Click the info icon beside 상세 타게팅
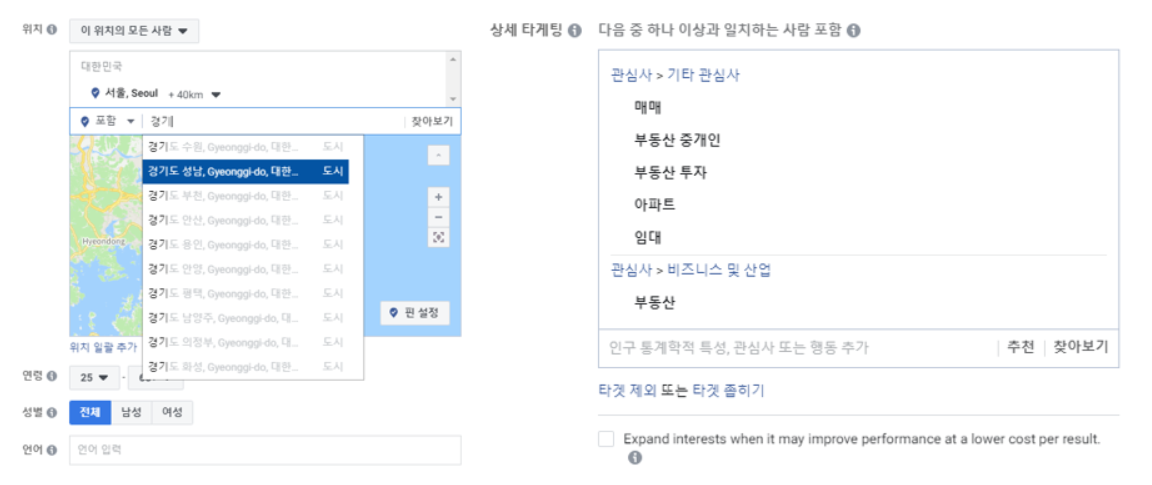The image size is (1152, 485). click(x=575, y=31)
